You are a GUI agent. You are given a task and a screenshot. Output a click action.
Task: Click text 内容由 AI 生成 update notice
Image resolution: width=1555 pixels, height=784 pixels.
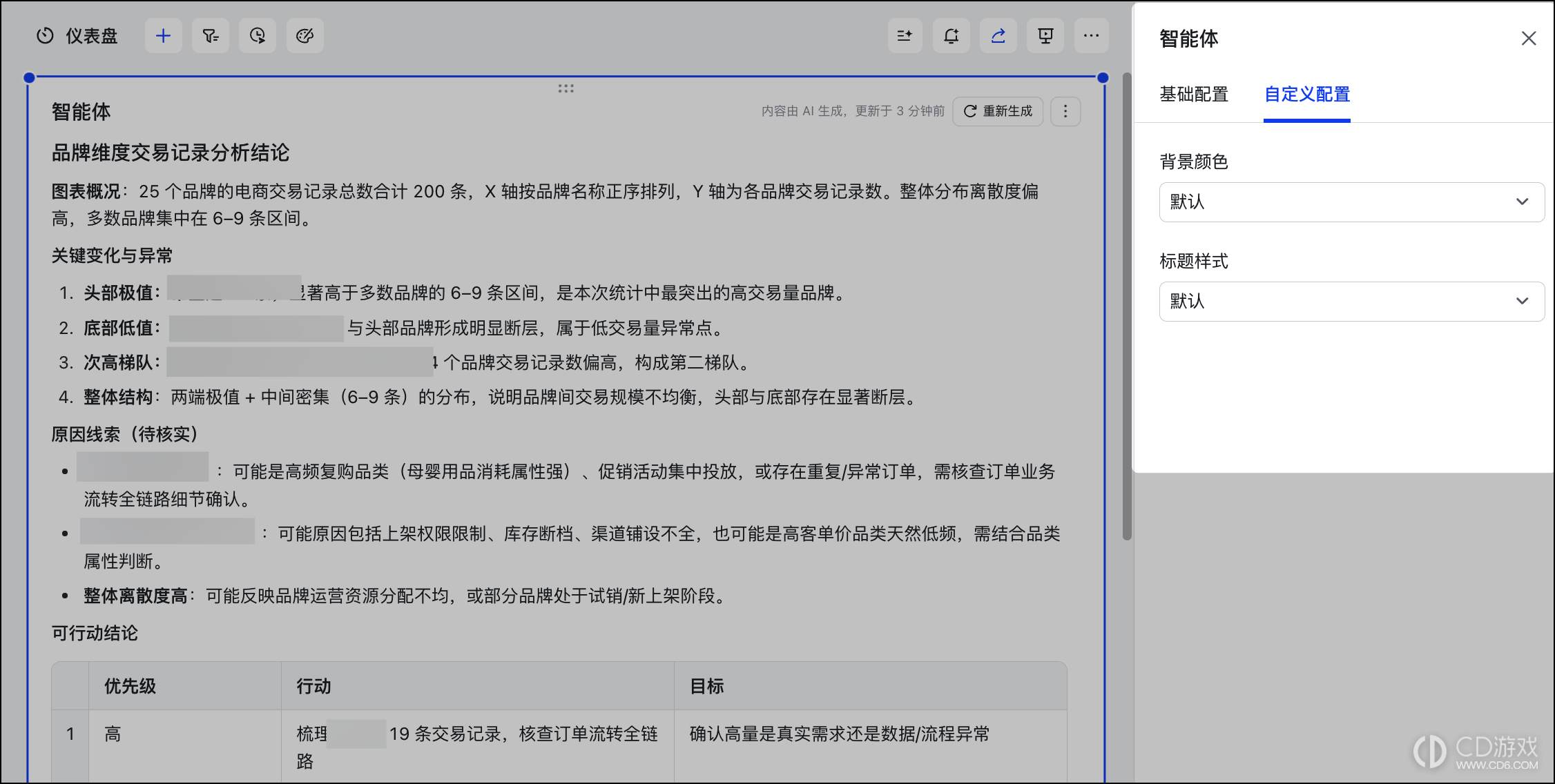(x=853, y=111)
